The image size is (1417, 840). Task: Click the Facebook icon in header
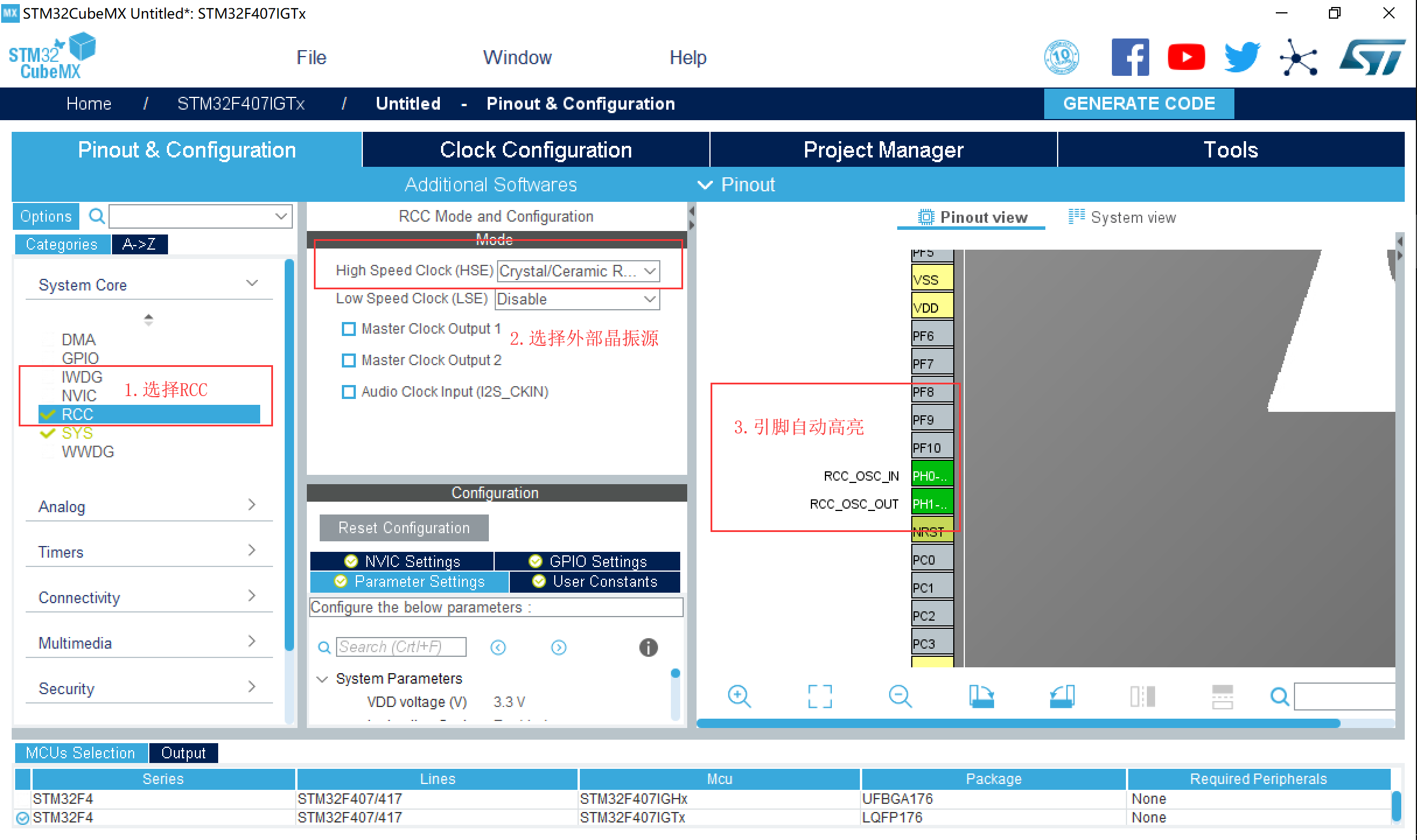1129,57
